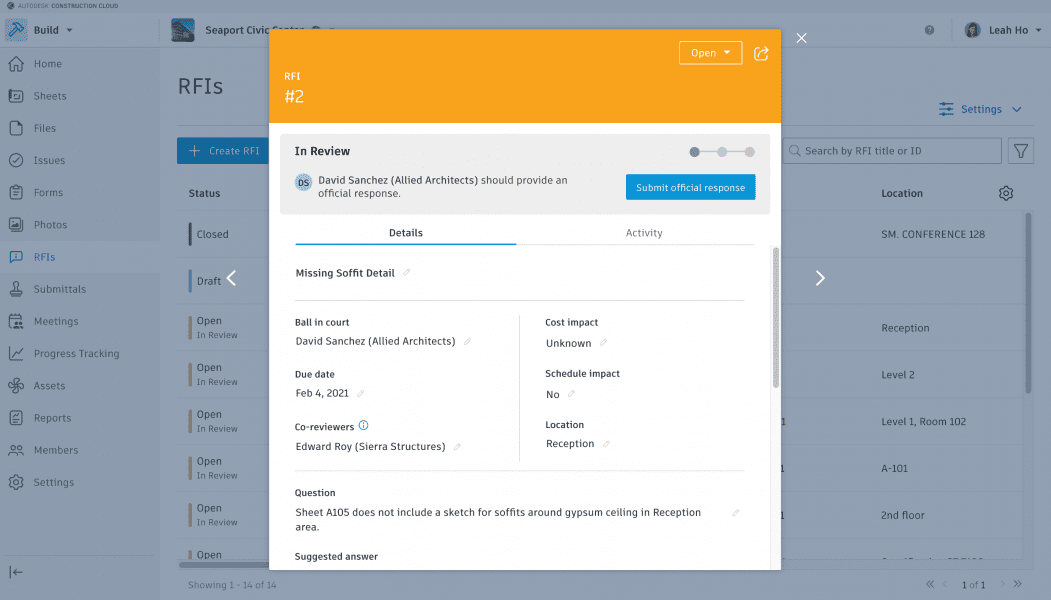Image resolution: width=1051 pixels, height=600 pixels.
Task: Edit the Question text pencil icon
Action: 735,512
